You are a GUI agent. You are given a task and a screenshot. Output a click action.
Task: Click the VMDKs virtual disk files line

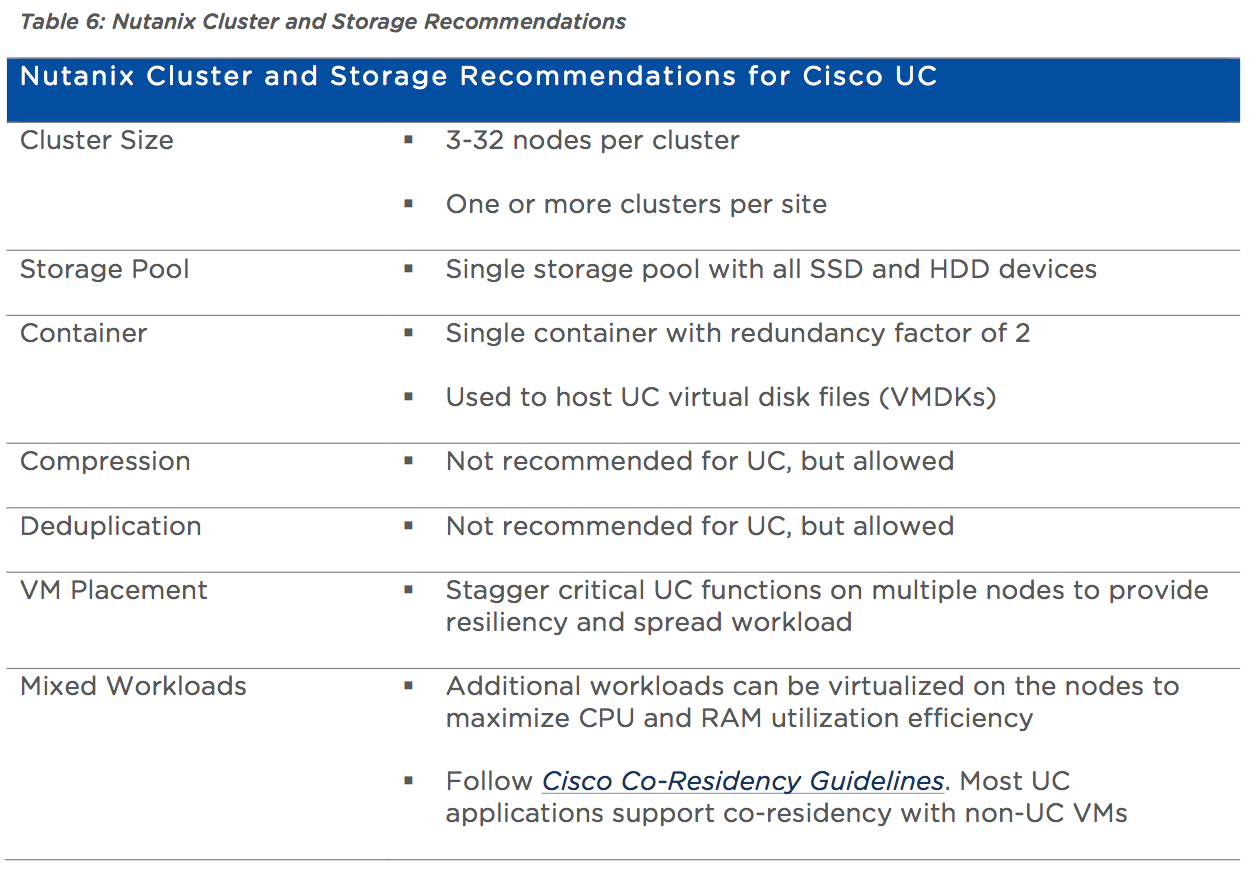721,397
